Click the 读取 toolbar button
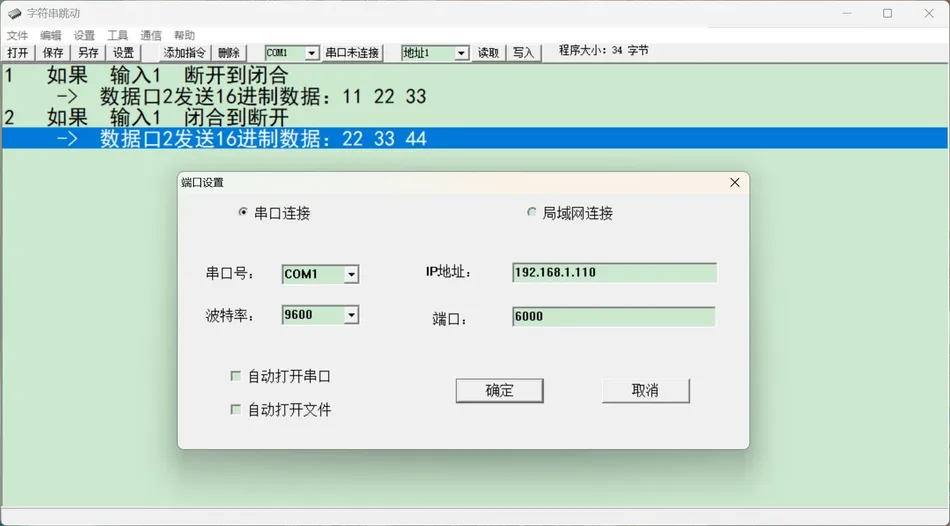Viewport: 950px width, 526px height. coord(488,53)
